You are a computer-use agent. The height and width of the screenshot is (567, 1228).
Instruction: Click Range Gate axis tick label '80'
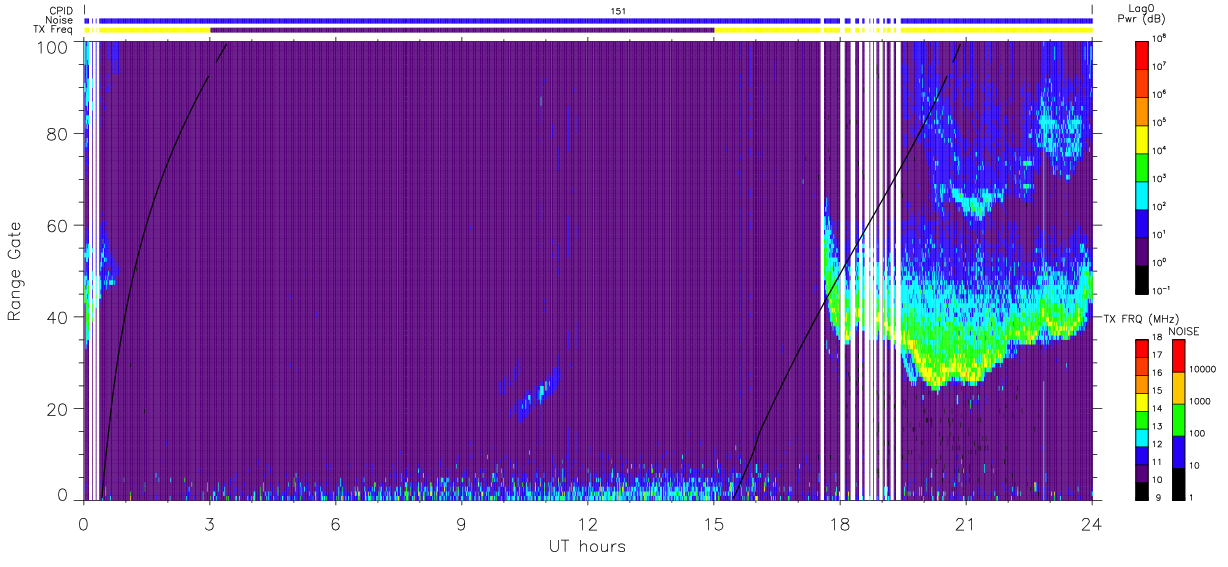[x=58, y=134]
